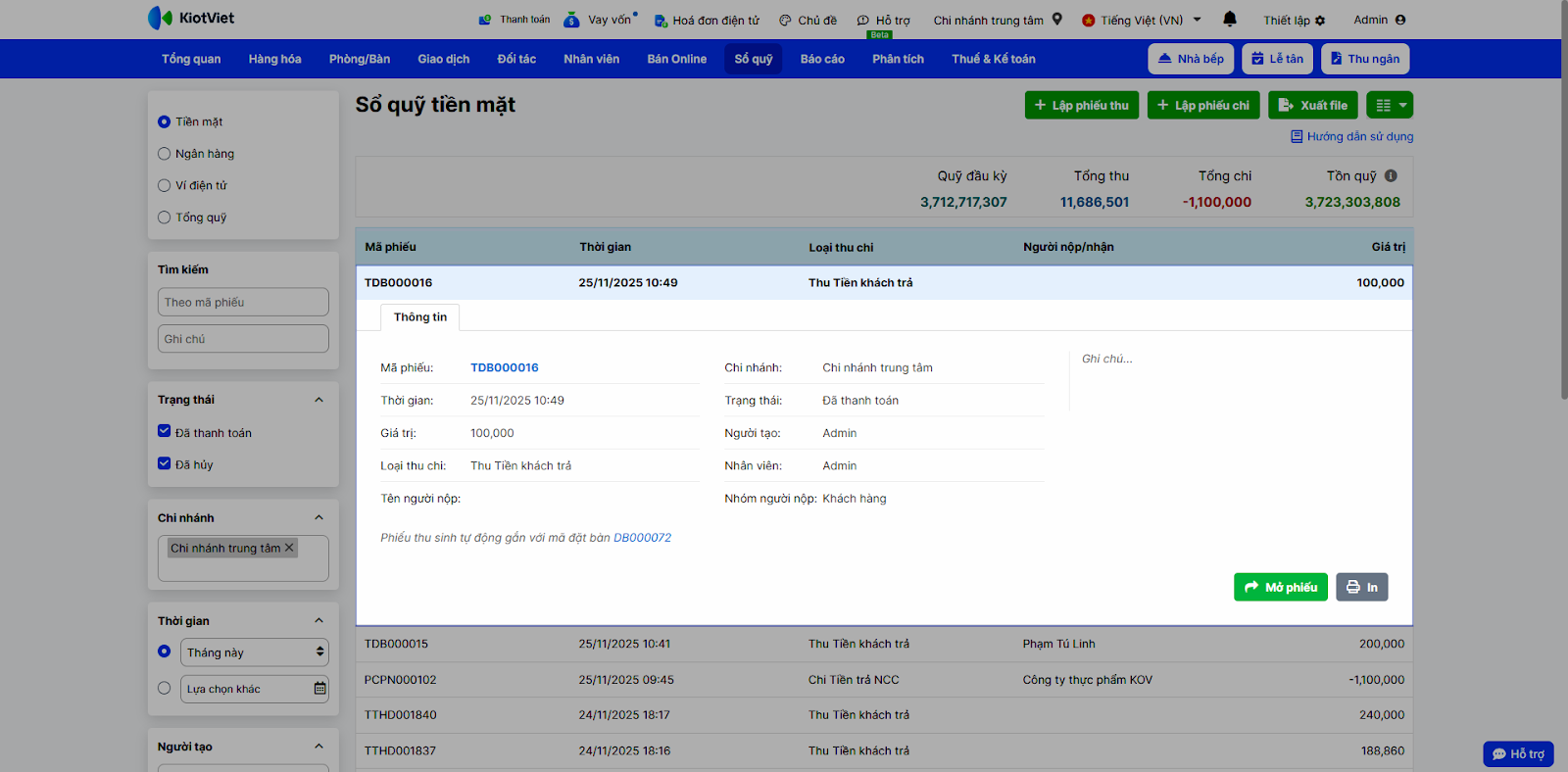Click the Tồn quỹ info icon

[1391, 176]
